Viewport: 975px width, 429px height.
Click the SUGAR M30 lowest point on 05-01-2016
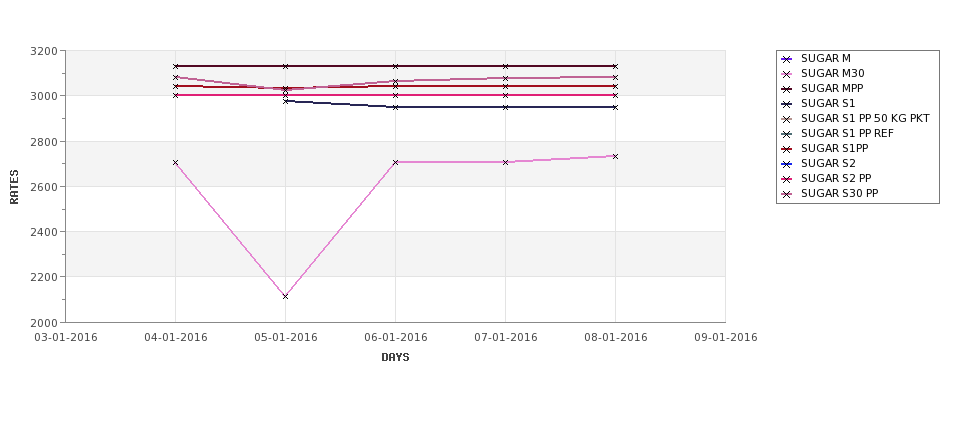click(x=285, y=297)
